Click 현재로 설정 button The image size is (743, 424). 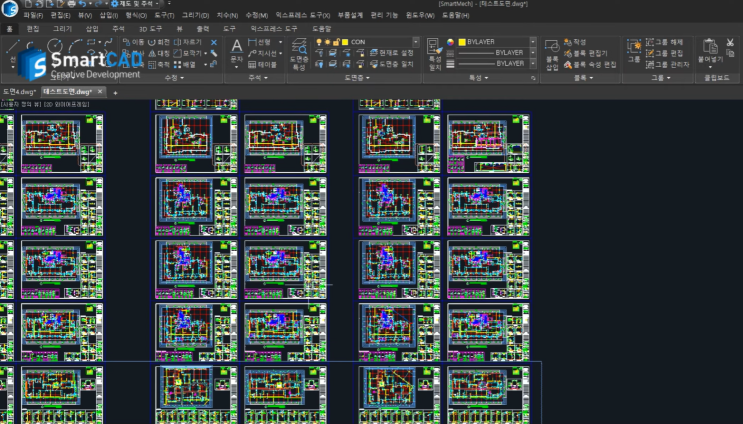pyautogui.click(x=392, y=53)
